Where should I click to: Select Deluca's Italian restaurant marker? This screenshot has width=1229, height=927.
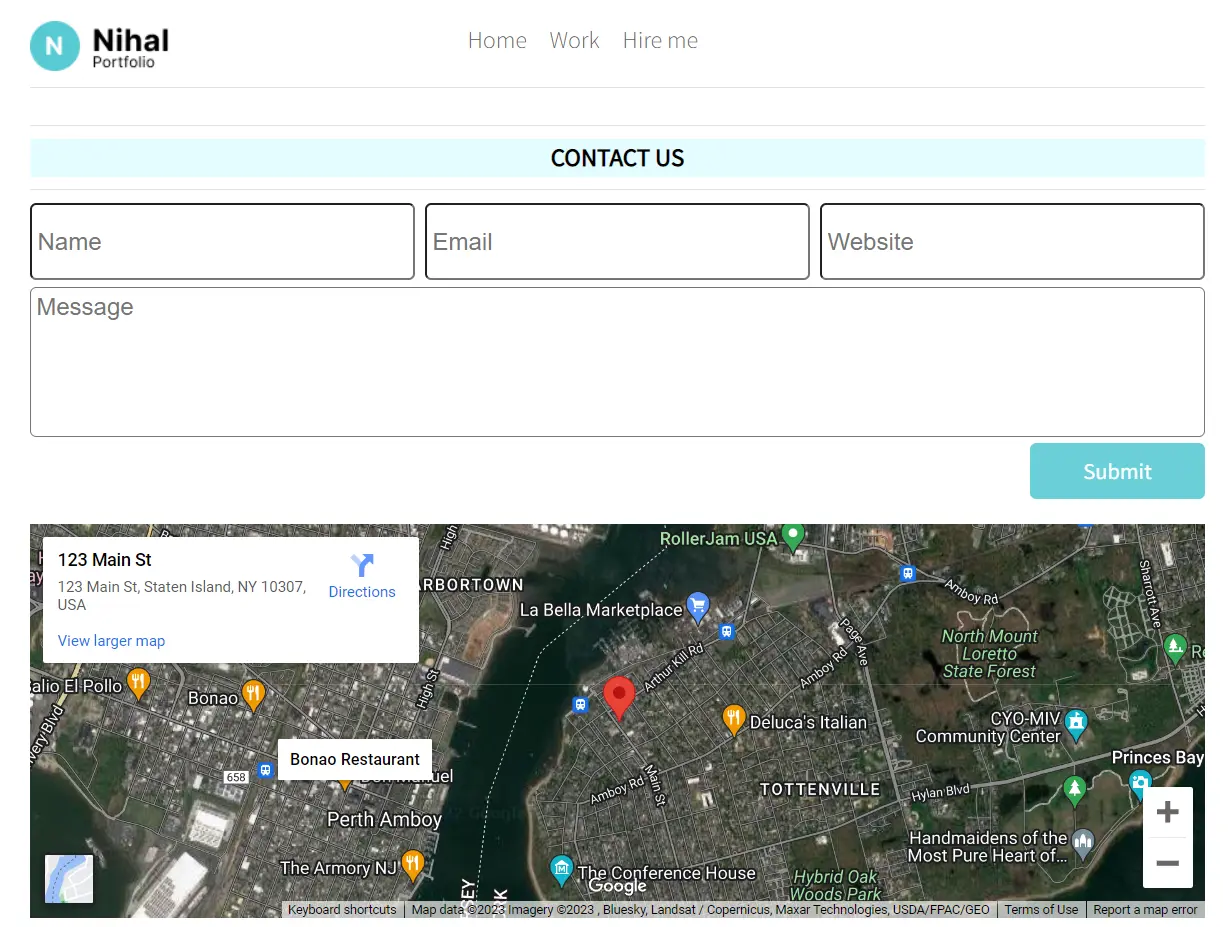734,719
